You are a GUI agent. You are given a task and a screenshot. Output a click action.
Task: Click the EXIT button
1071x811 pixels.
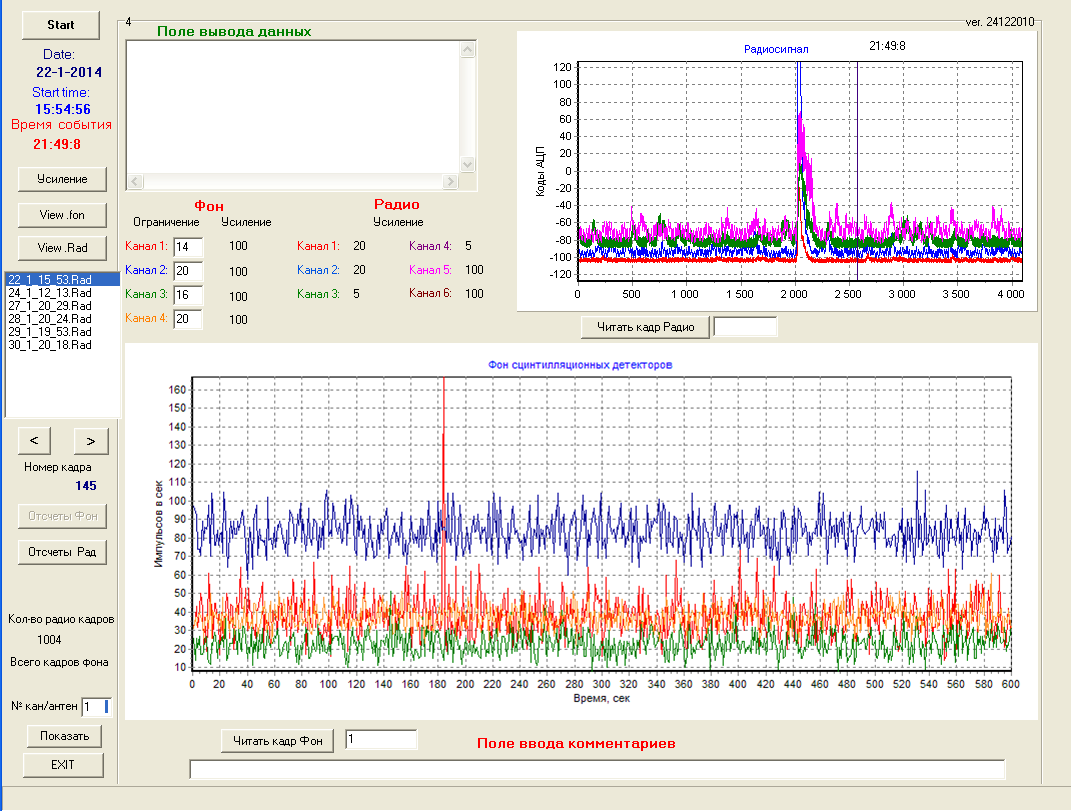click(x=63, y=765)
